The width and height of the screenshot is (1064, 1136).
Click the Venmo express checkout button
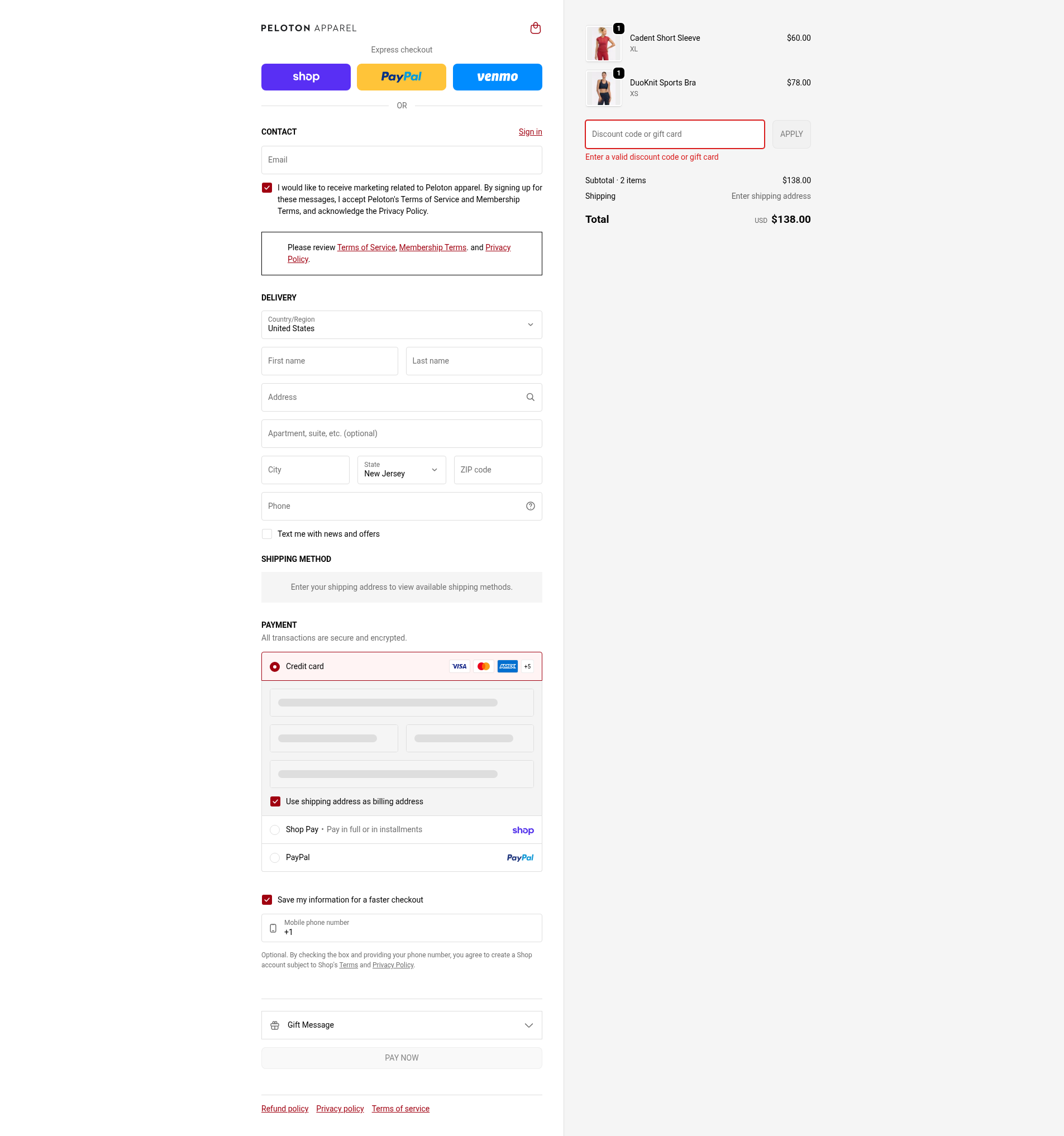pos(497,77)
